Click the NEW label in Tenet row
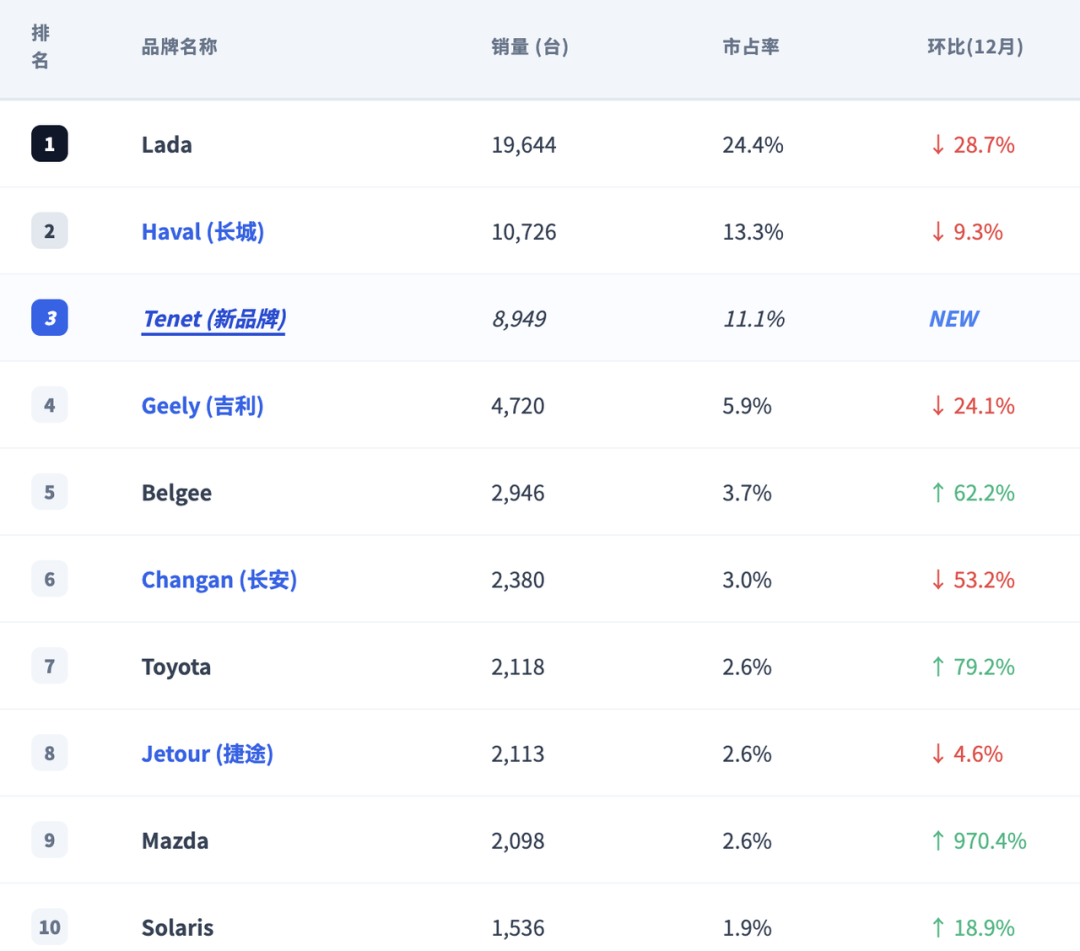Viewport: 1080px width, 951px height. [x=954, y=319]
